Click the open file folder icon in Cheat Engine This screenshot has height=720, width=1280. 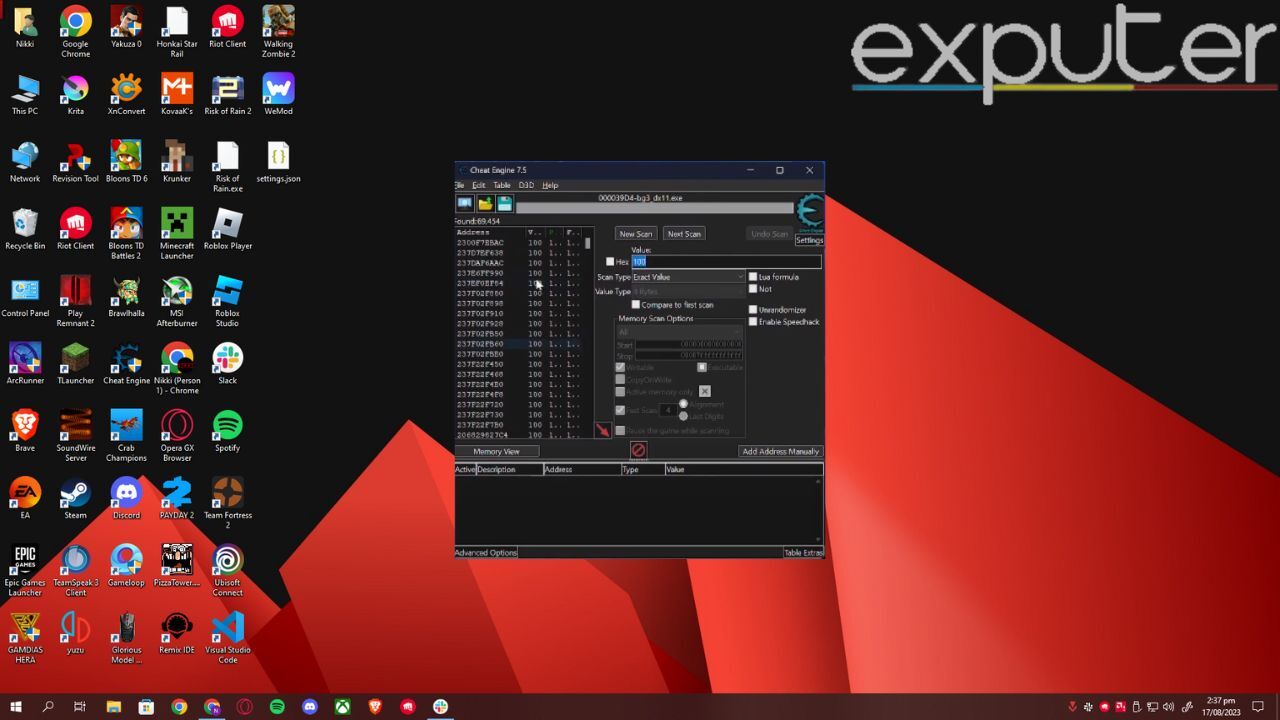tap(485, 203)
